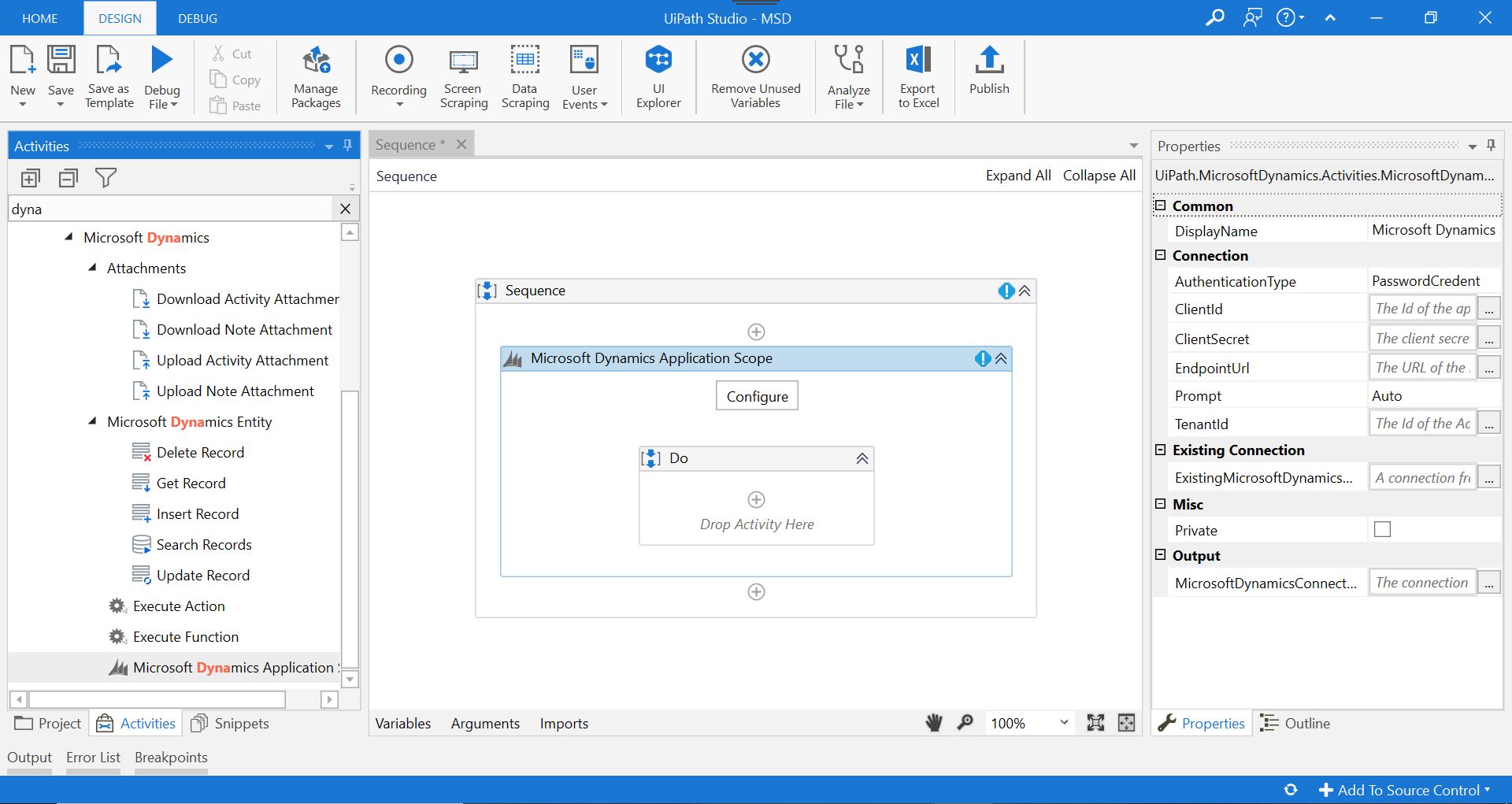Screen dimensions: 1512x804
Task: Collapse the Misc property group
Action: click(x=1160, y=504)
